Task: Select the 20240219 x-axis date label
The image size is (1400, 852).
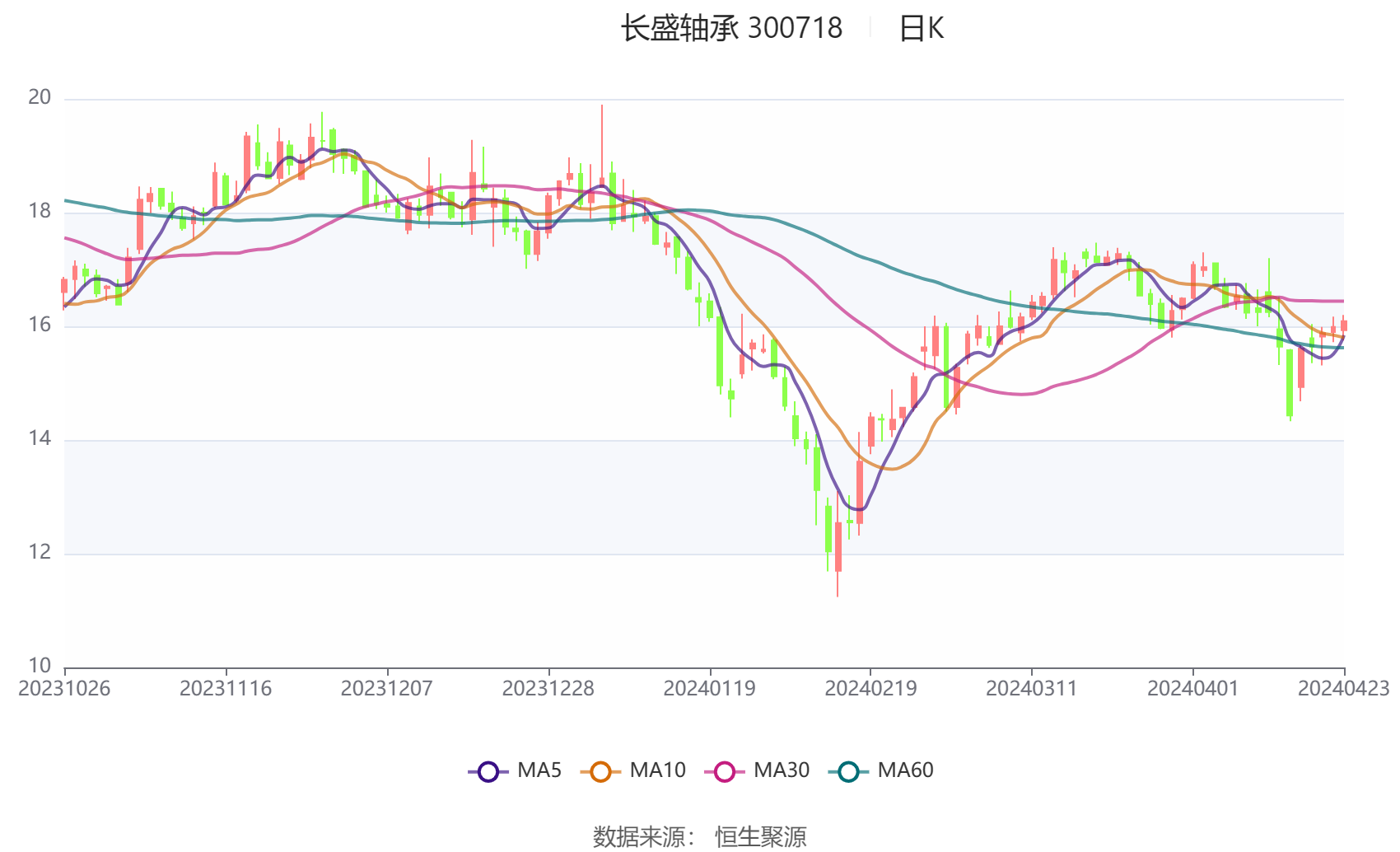Action: [x=870, y=688]
